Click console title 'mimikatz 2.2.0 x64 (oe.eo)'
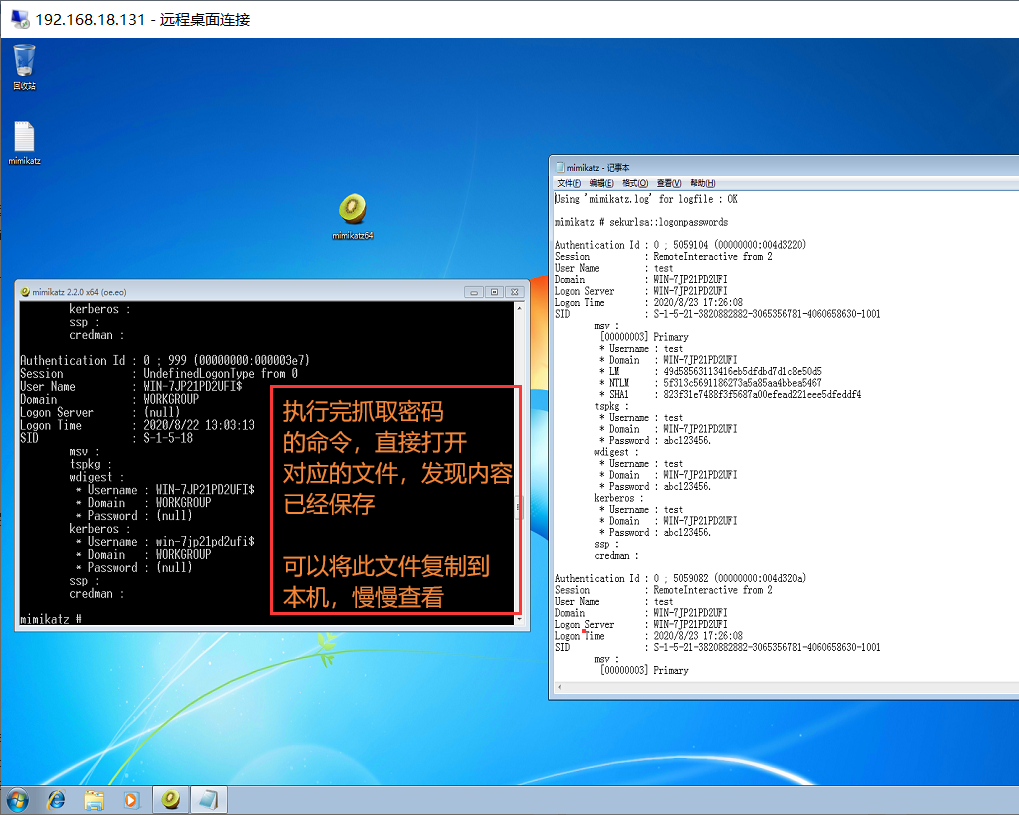This screenshot has height=815, width=1019. point(79,292)
